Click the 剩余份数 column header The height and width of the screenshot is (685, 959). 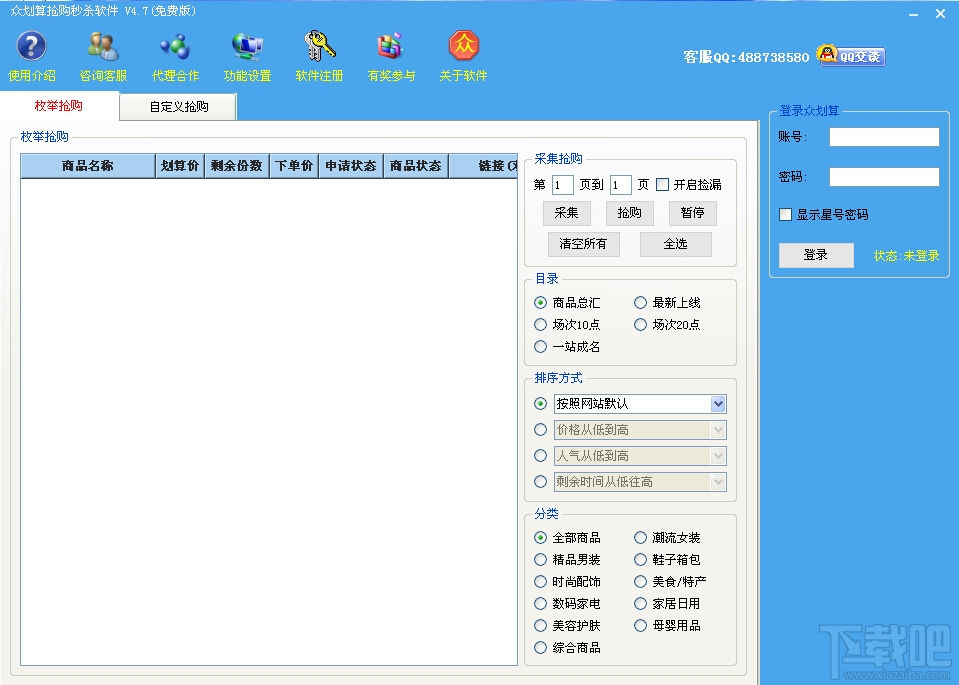pyautogui.click(x=237, y=166)
